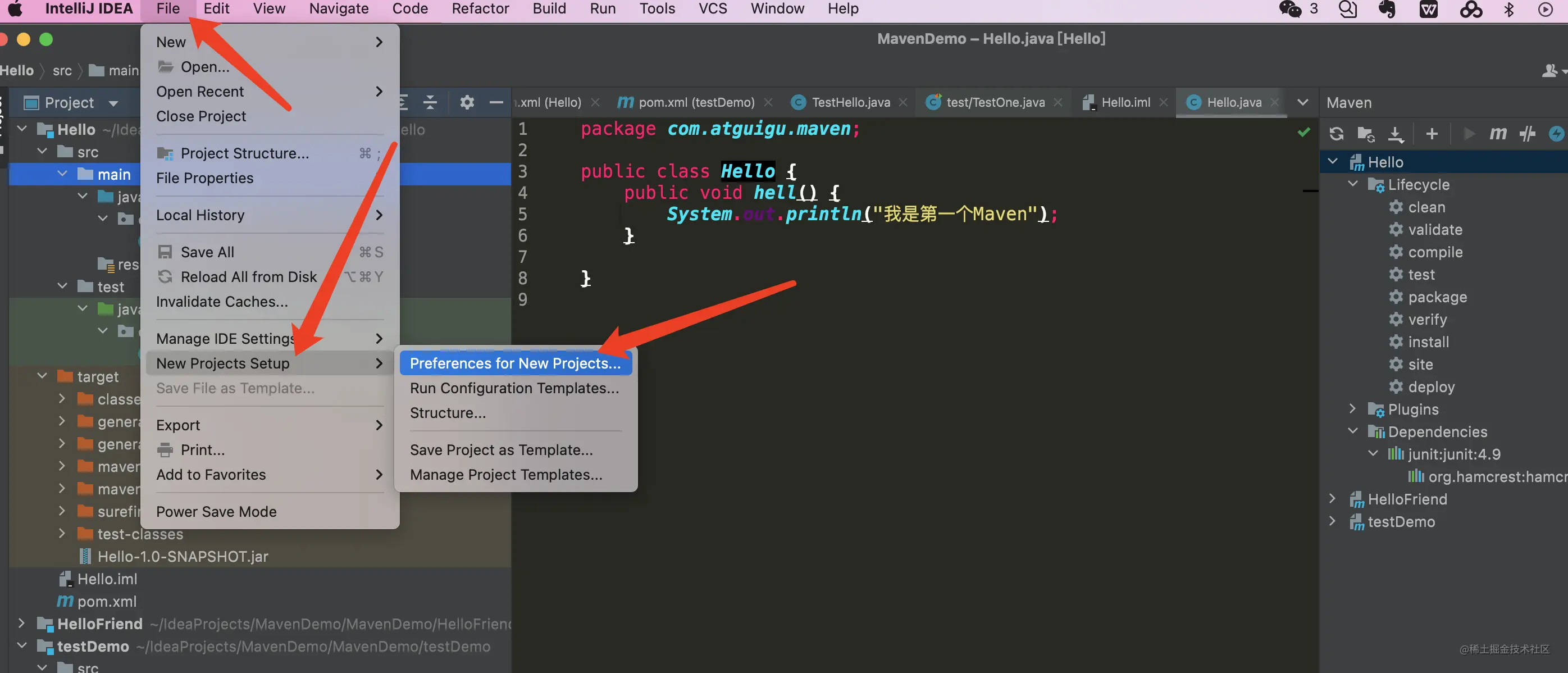Select Hello.iml file in Project tree

(107, 579)
